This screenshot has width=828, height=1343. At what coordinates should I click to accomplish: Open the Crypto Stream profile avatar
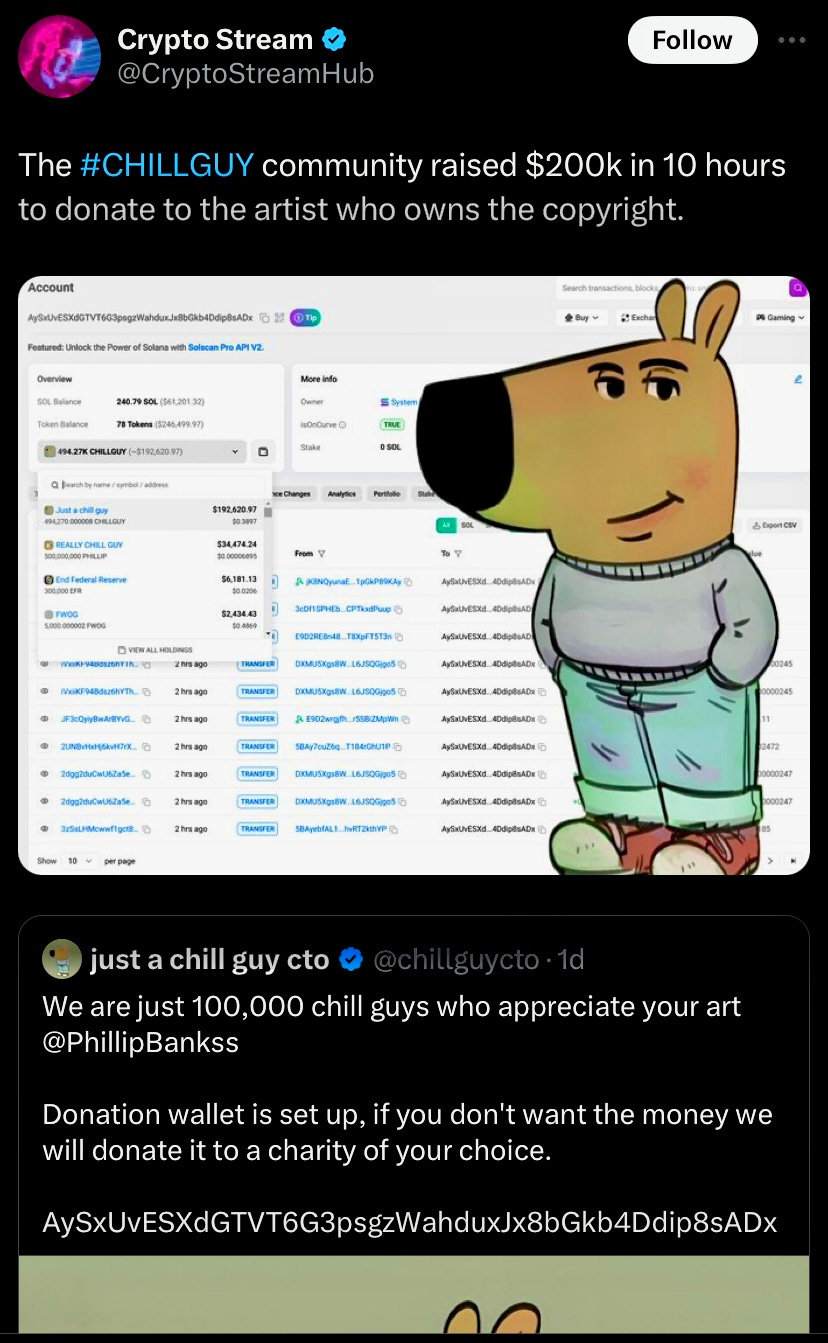point(59,57)
